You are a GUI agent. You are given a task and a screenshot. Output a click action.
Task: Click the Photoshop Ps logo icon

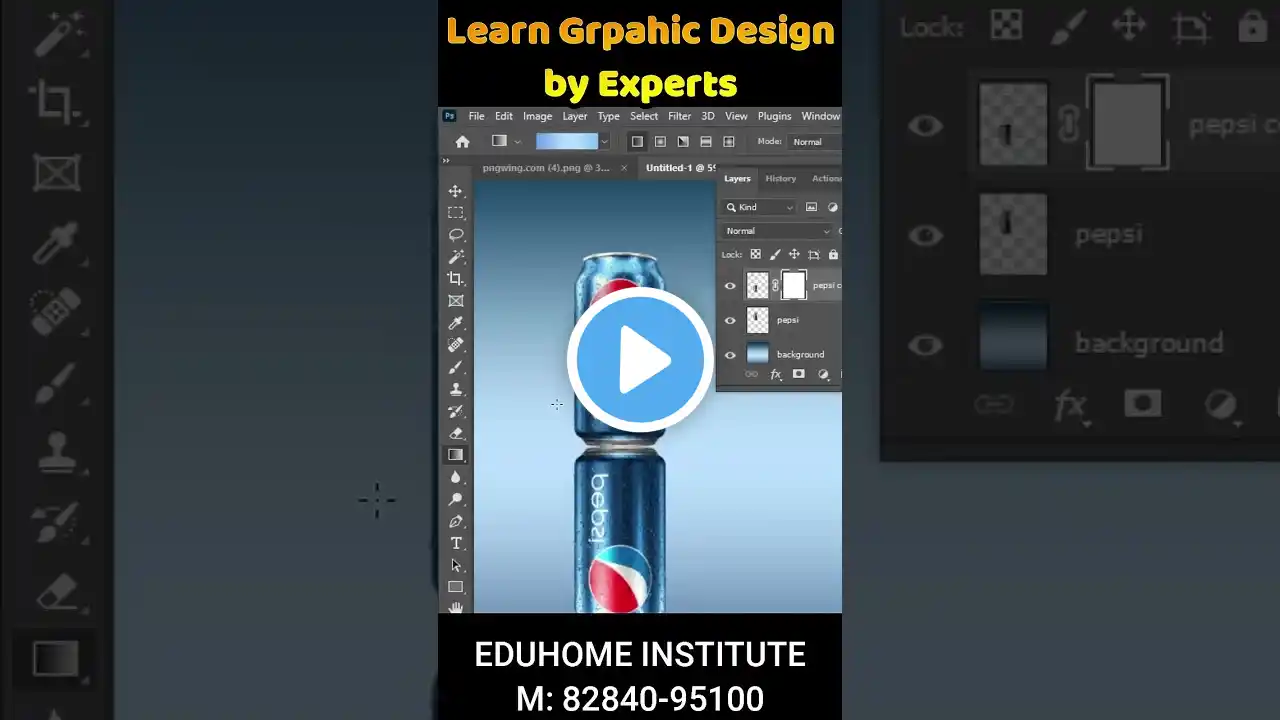pyautogui.click(x=450, y=116)
